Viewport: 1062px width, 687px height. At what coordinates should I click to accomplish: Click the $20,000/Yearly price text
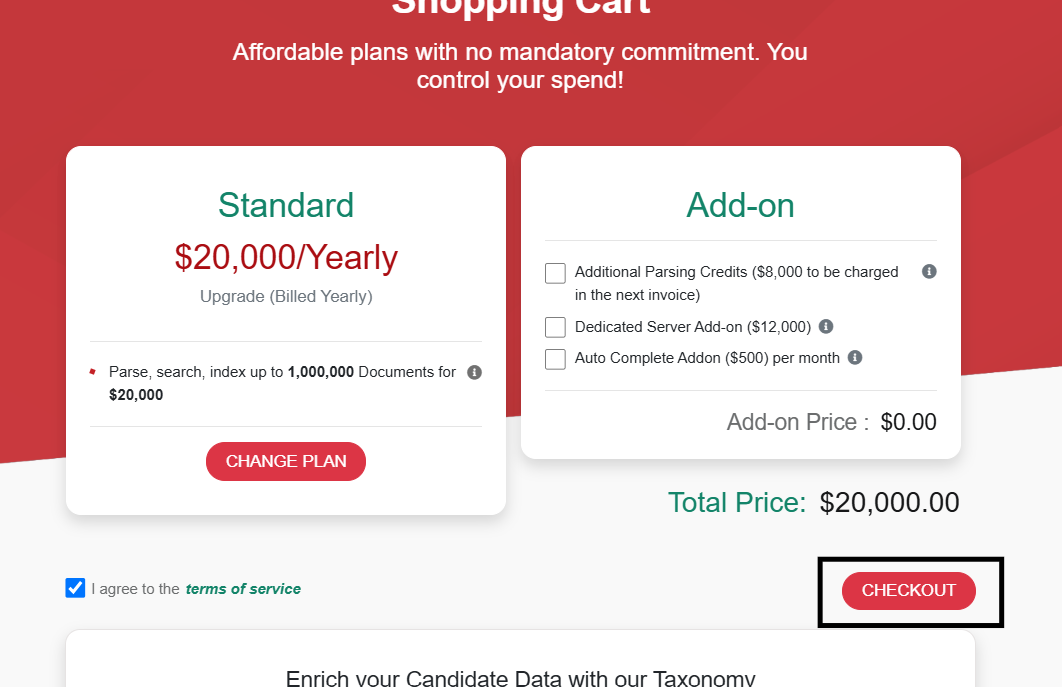[x=286, y=257]
